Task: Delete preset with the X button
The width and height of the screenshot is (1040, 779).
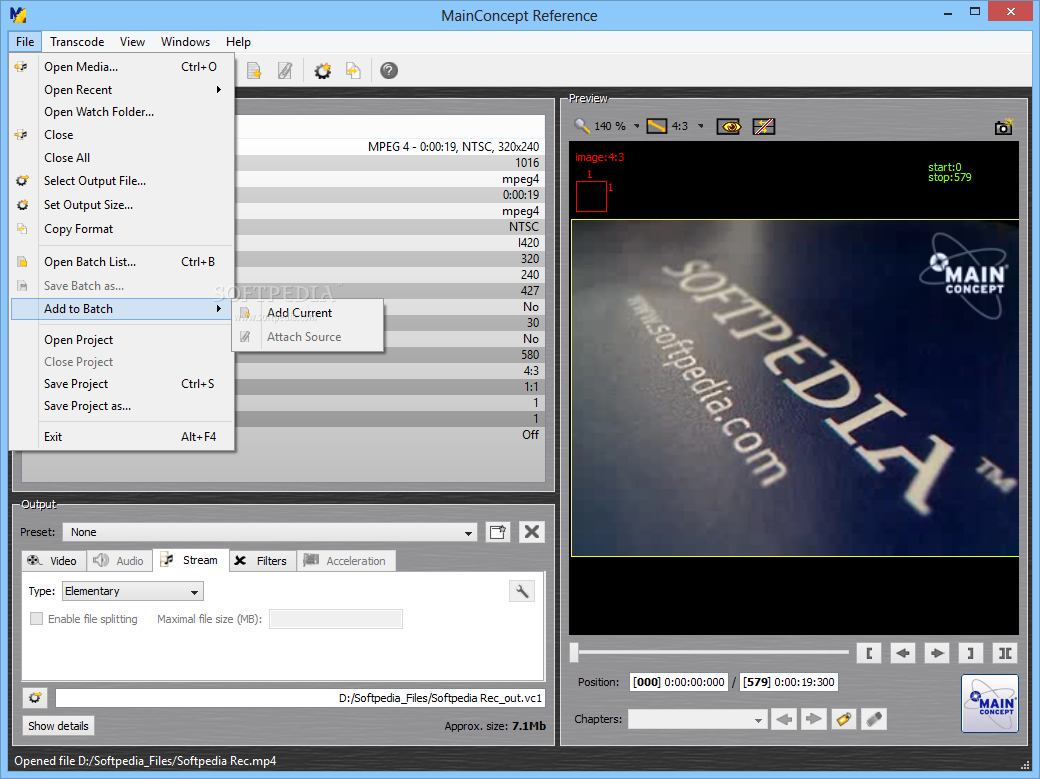Action: (x=532, y=532)
